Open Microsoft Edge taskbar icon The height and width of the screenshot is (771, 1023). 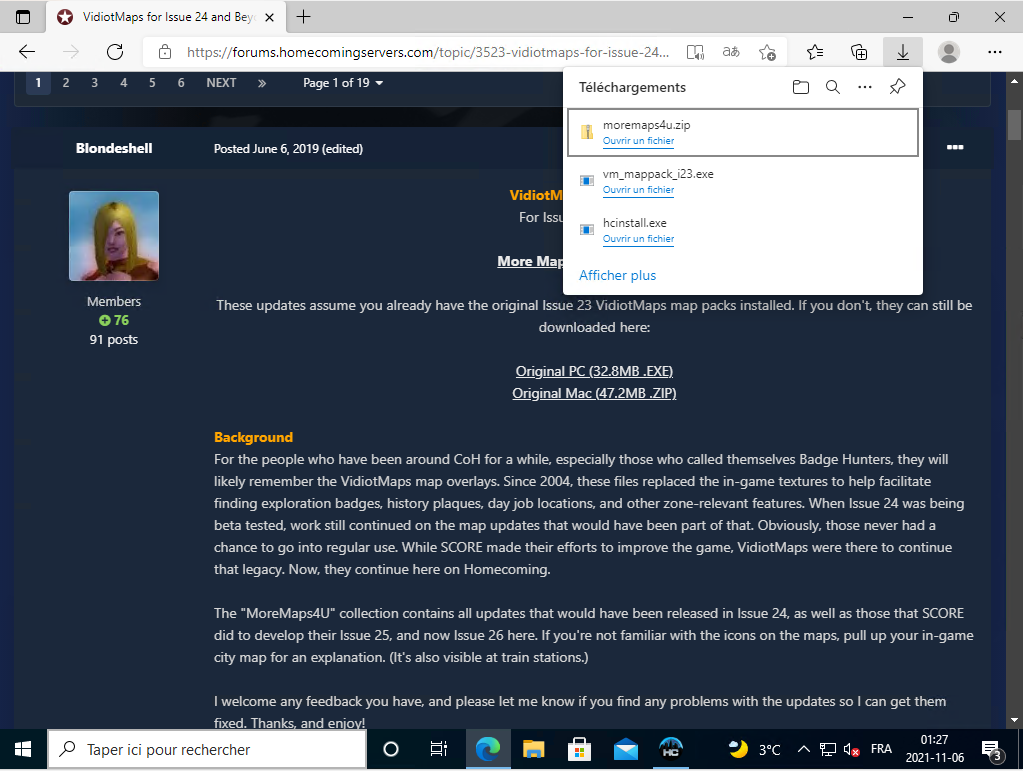coord(487,749)
